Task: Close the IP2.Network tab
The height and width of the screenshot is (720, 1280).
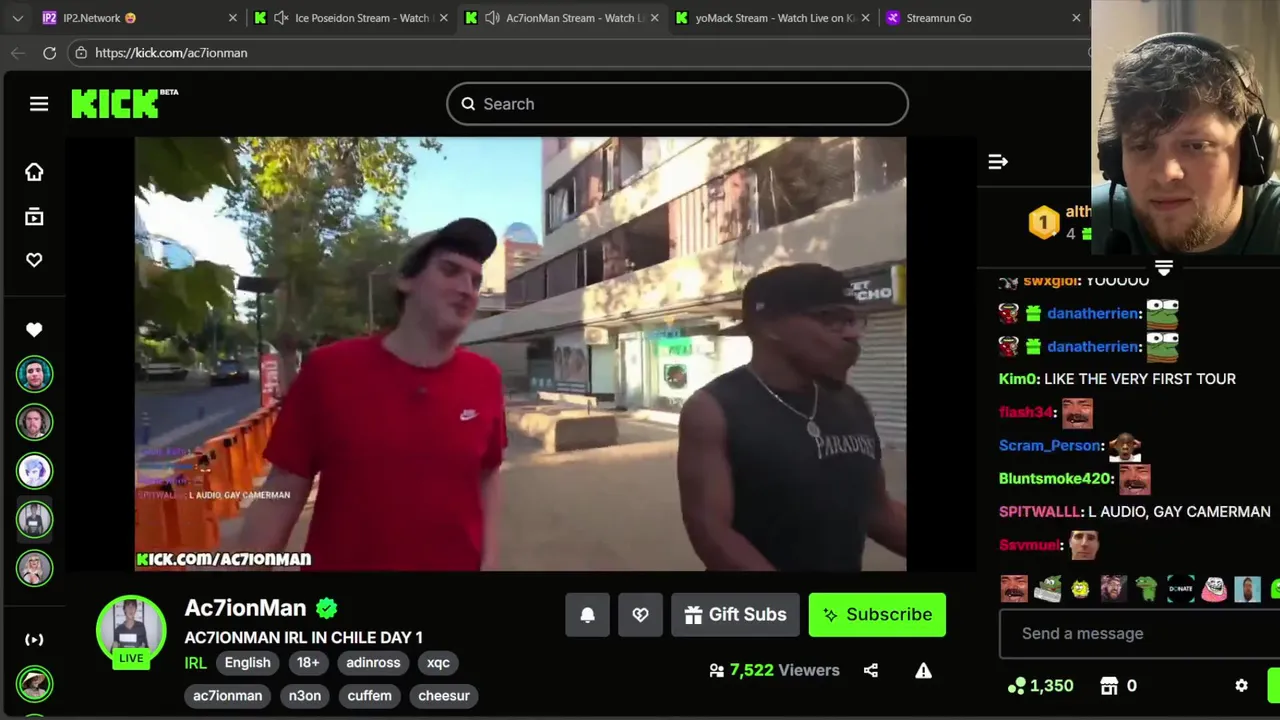Action: [232, 18]
